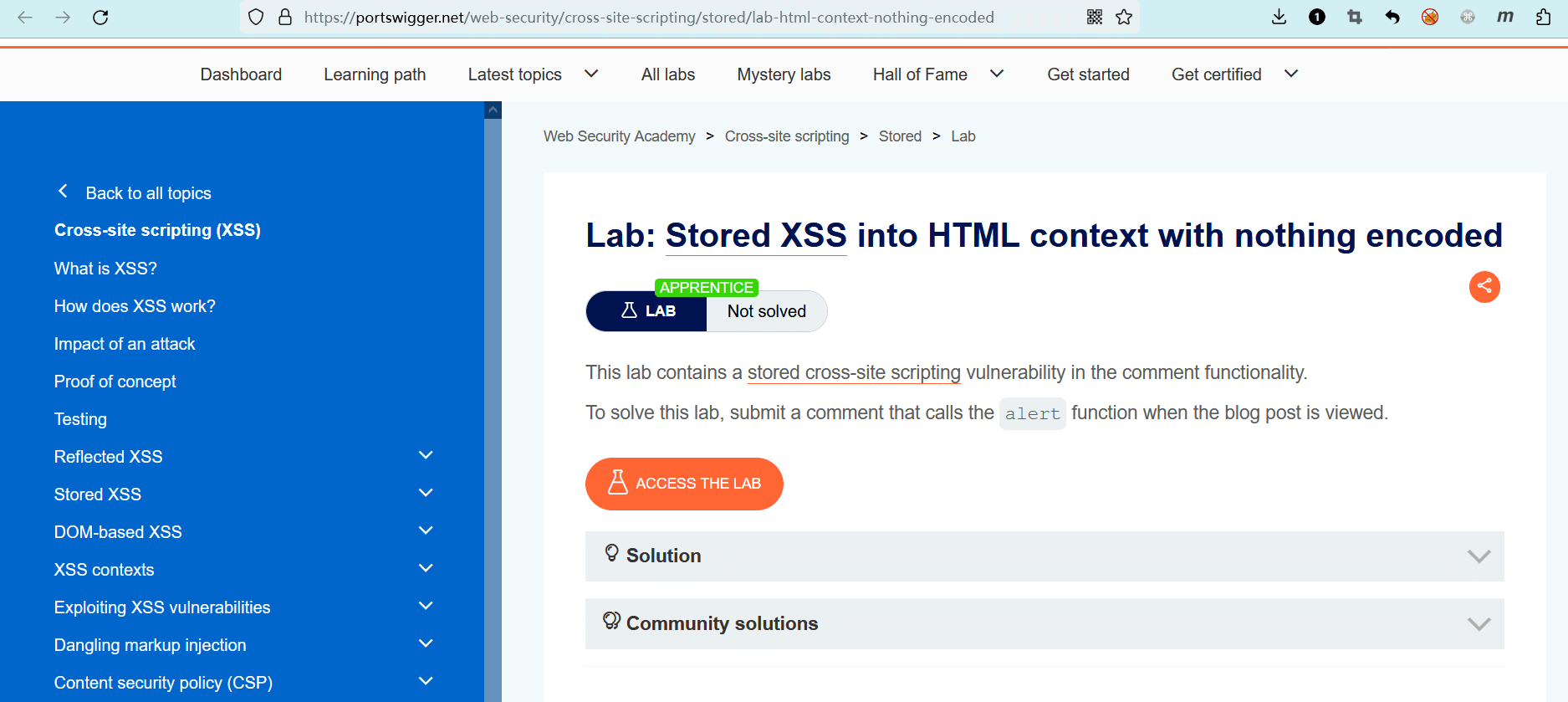Open the extensions puzzle icon
This screenshot has height=702, width=1568.
point(1543,18)
